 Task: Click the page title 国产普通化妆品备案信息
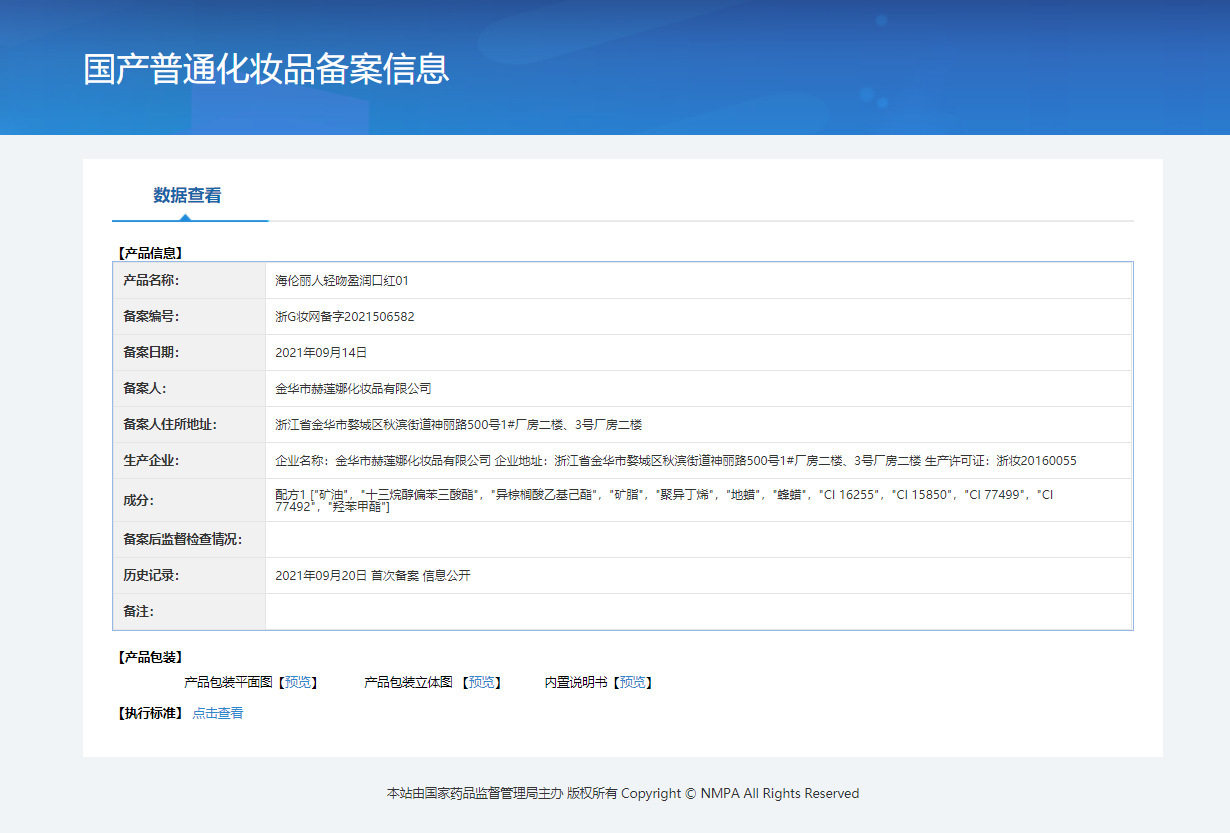(x=266, y=68)
